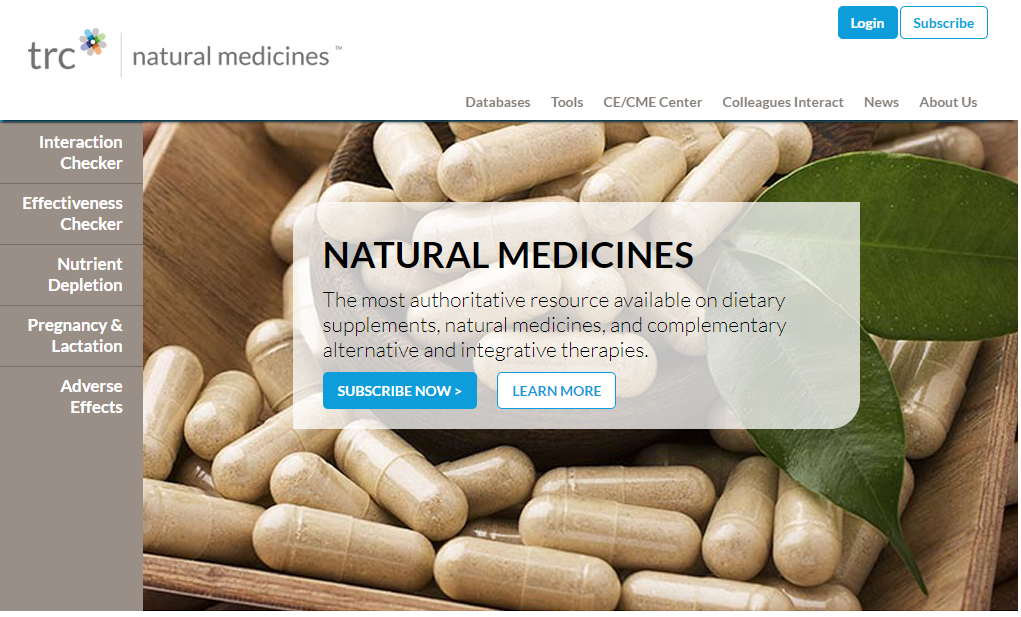The height and width of the screenshot is (617, 1021).
Task: Open the Tools menu
Action: (566, 102)
